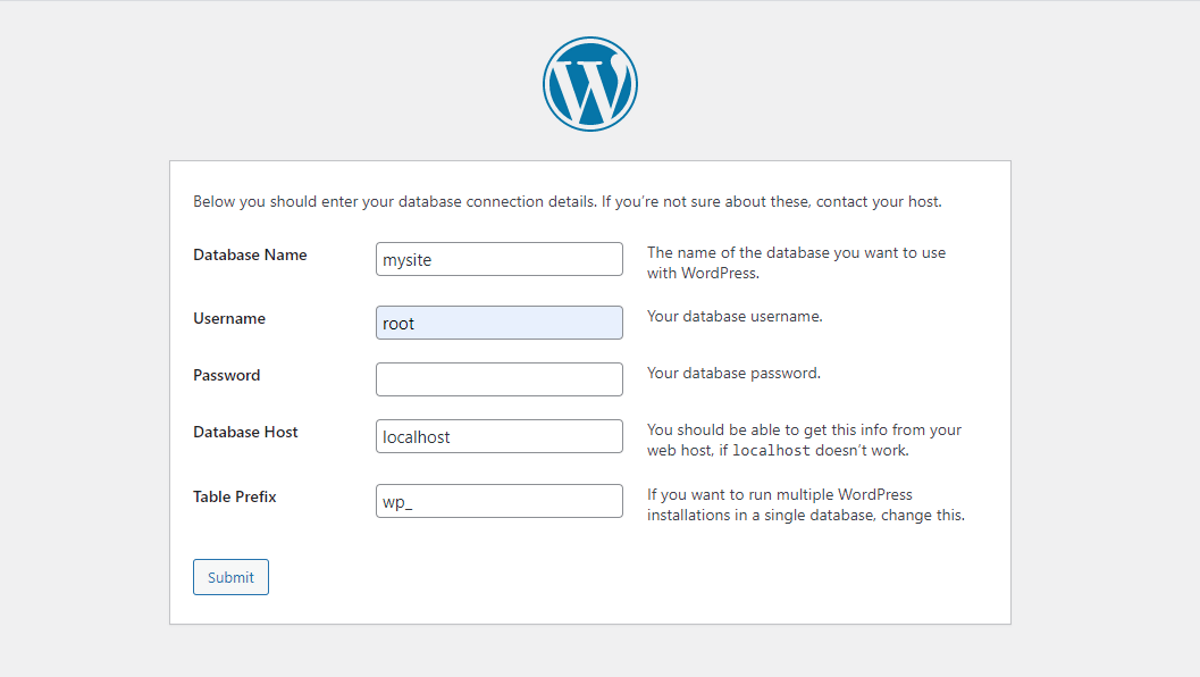This screenshot has height=677, width=1200.
Task: Click into the Database Name field
Action: click(x=498, y=259)
